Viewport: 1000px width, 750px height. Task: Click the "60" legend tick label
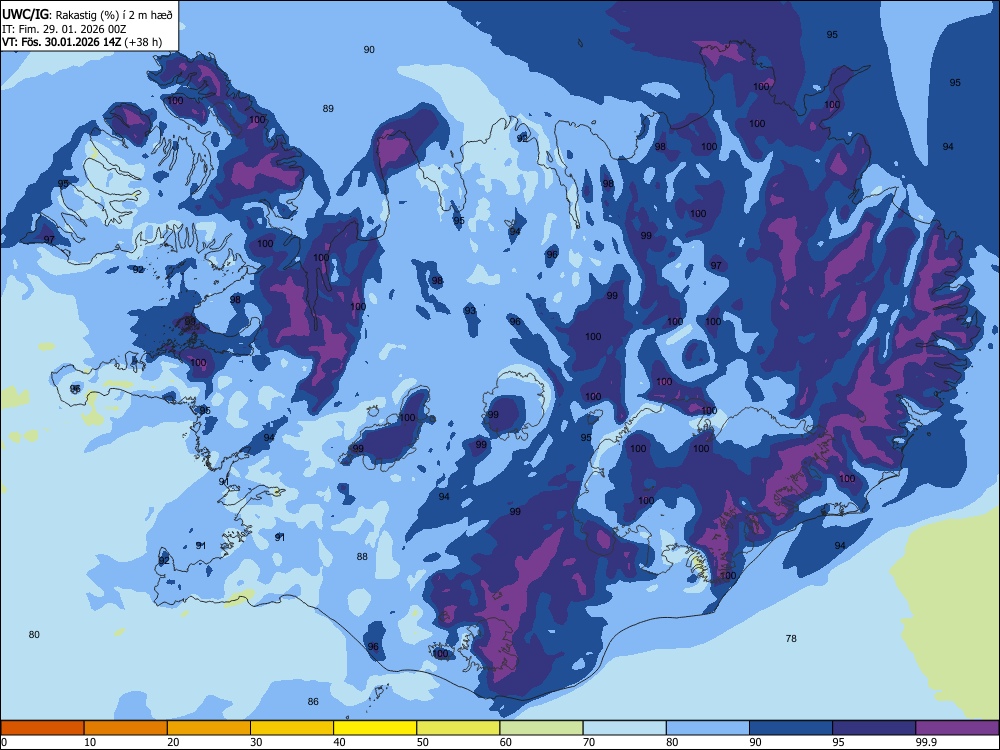pos(506,742)
